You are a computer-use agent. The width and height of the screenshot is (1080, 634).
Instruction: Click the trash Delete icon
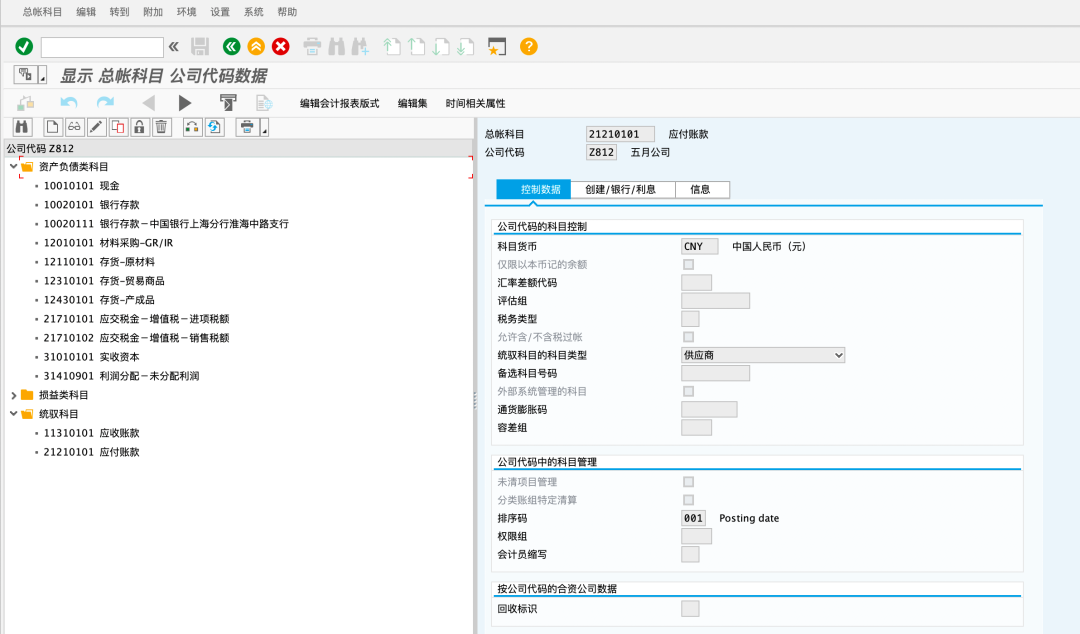159,127
